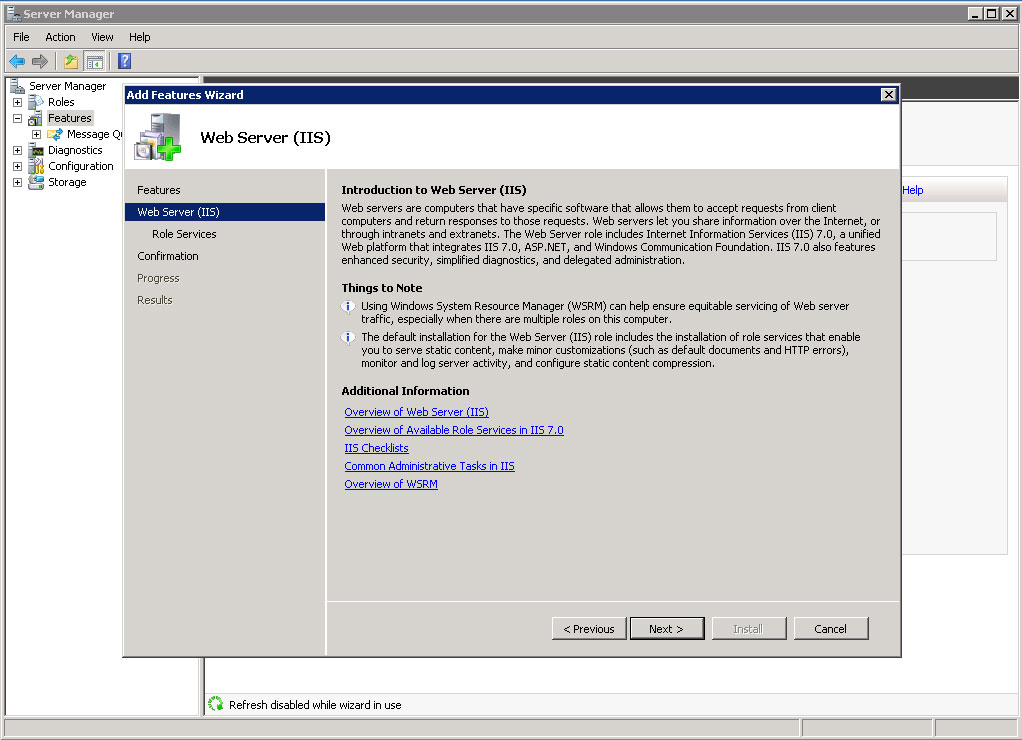Go to the Confirmation wizard step
The height and width of the screenshot is (740, 1022).
tap(168, 256)
